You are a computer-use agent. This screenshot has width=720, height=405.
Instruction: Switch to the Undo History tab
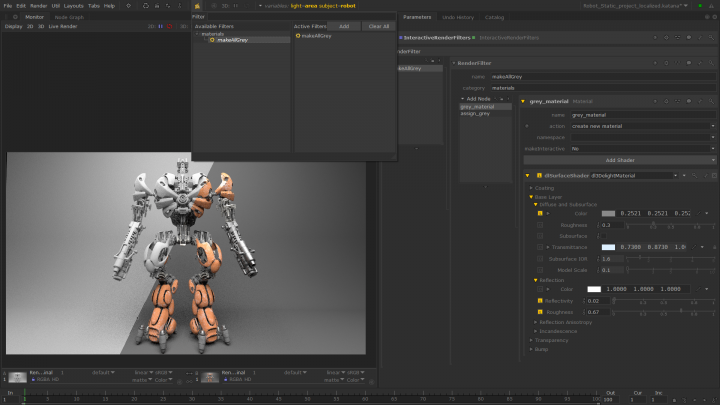pos(458,17)
